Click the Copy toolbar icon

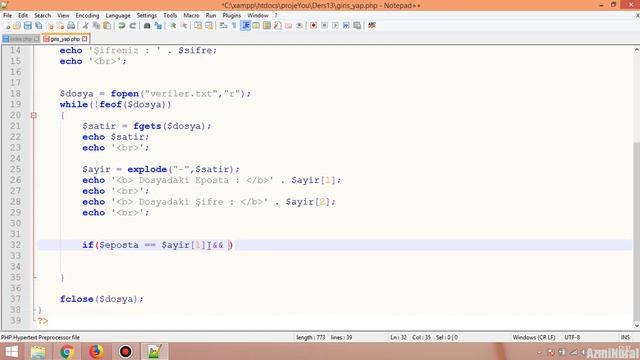[97, 26]
